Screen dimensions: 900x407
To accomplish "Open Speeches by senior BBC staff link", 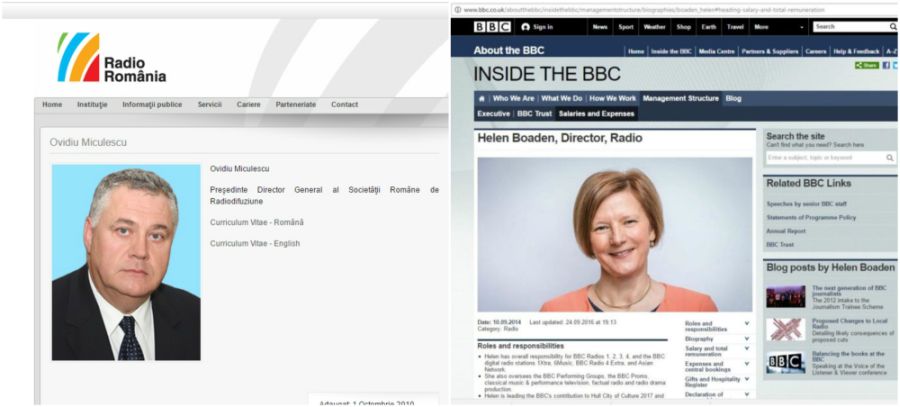I will point(806,204).
